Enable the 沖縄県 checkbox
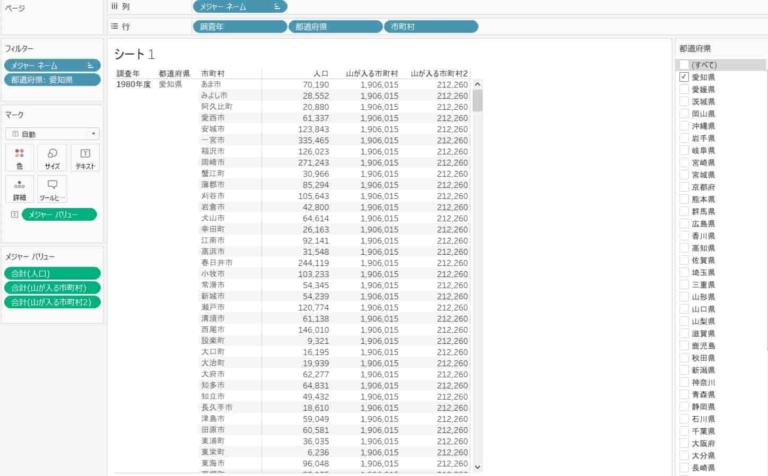This screenshot has width=768, height=476. tap(683, 127)
